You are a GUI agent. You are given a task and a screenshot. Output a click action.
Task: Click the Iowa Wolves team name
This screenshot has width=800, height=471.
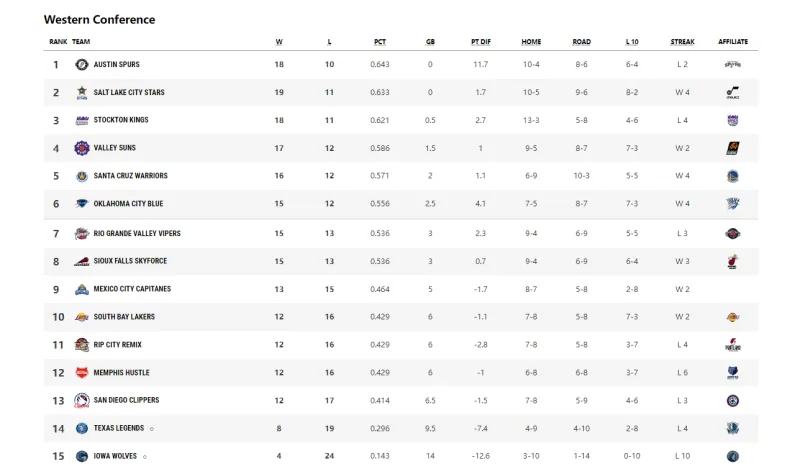click(x=115, y=456)
